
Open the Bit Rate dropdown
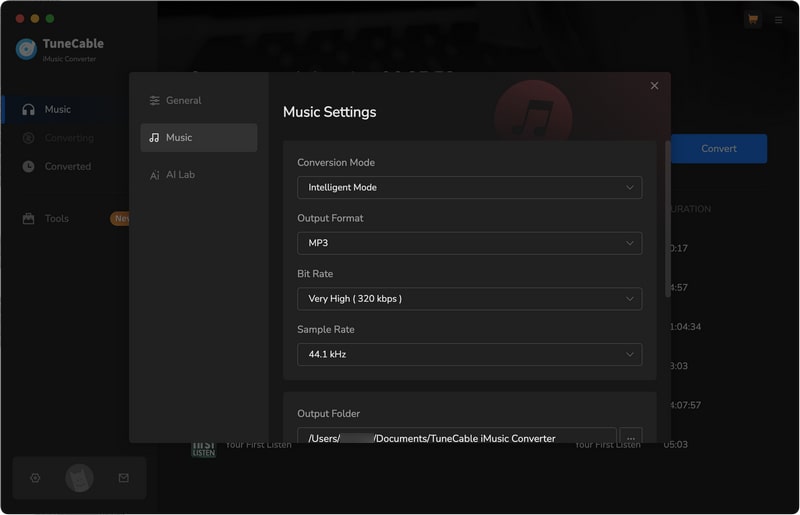tap(469, 299)
